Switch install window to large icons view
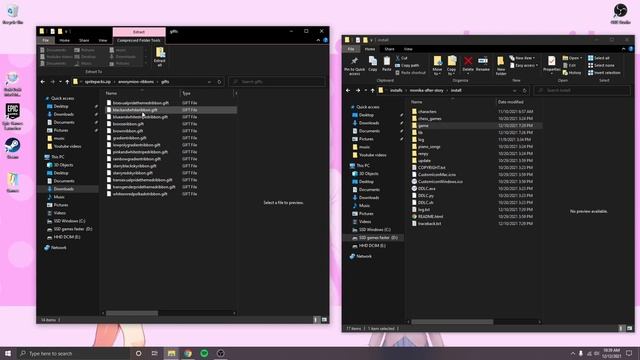This screenshot has width=640, height=360. (629, 328)
